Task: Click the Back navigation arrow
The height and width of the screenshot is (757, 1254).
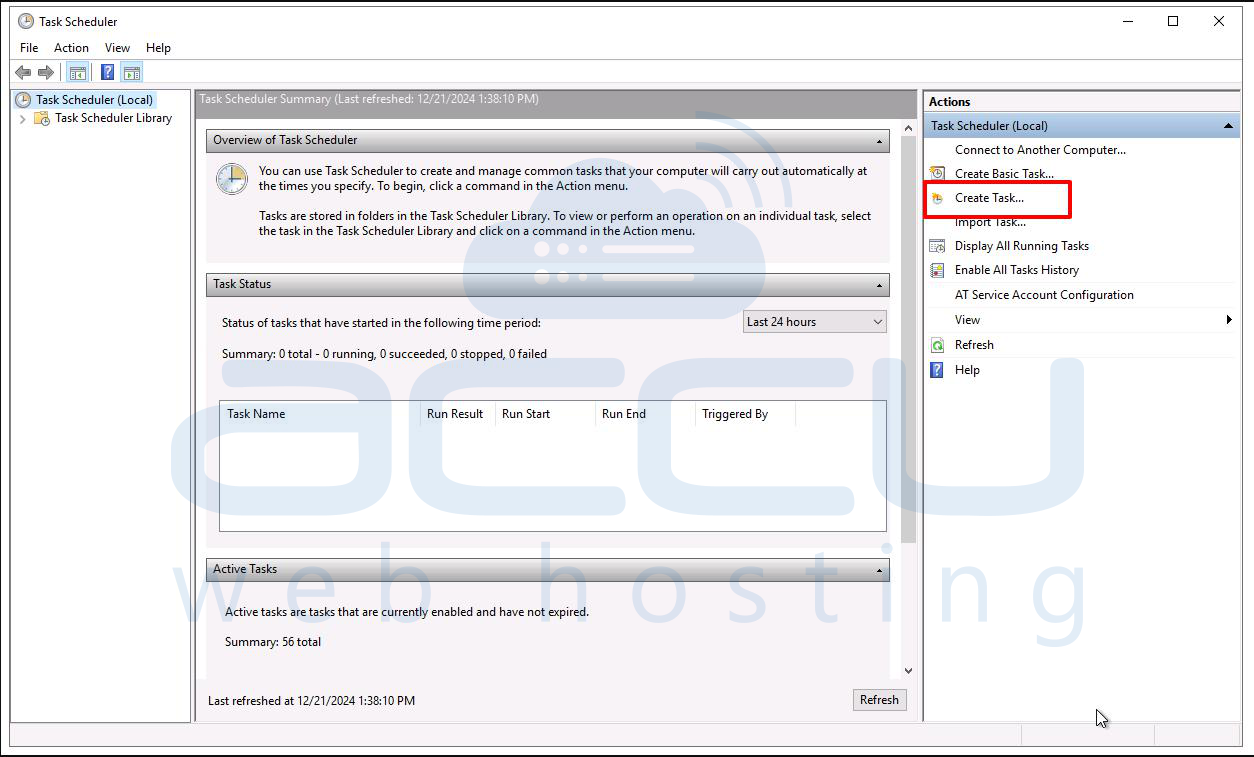Action: 22,71
